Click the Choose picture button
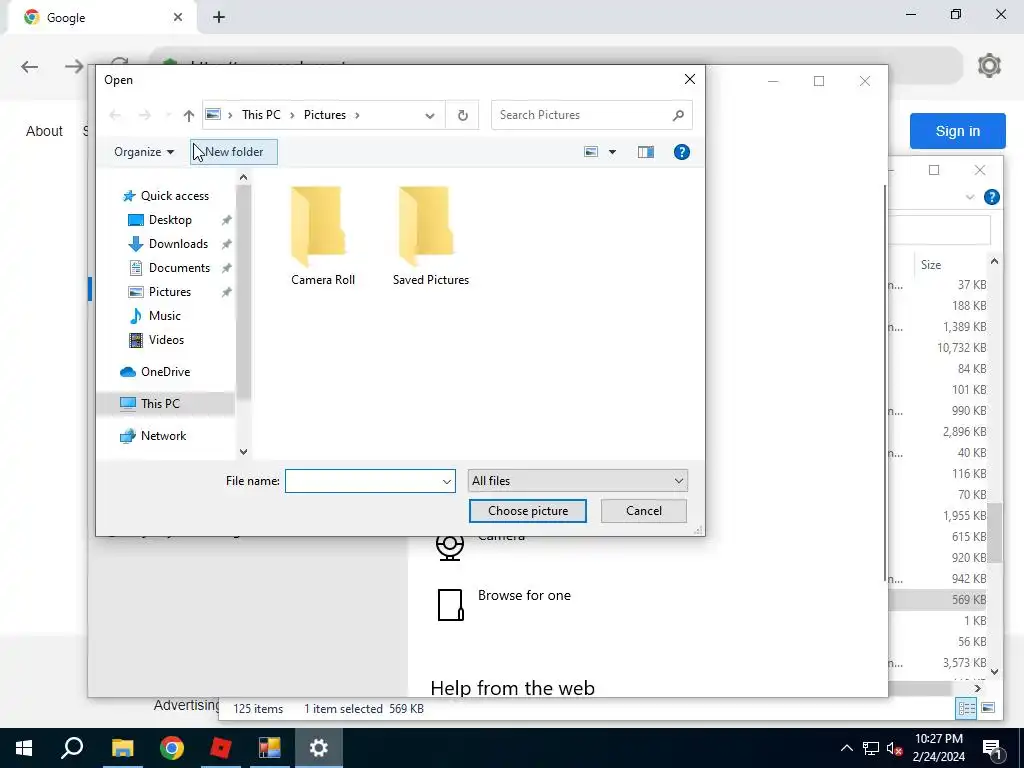The image size is (1024, 768). [x=528, y=511]
